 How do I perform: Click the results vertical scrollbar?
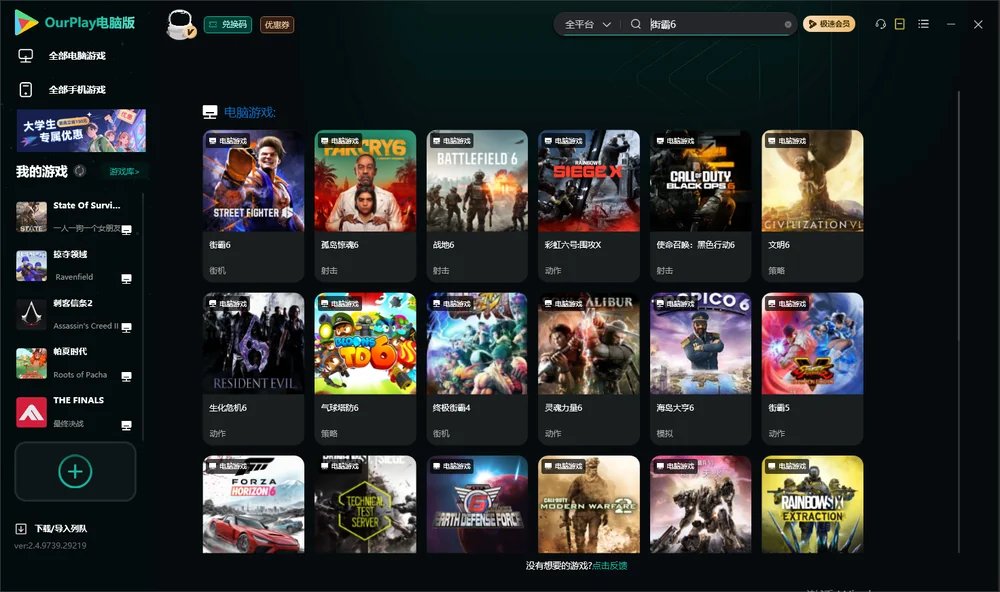[959, 322]
